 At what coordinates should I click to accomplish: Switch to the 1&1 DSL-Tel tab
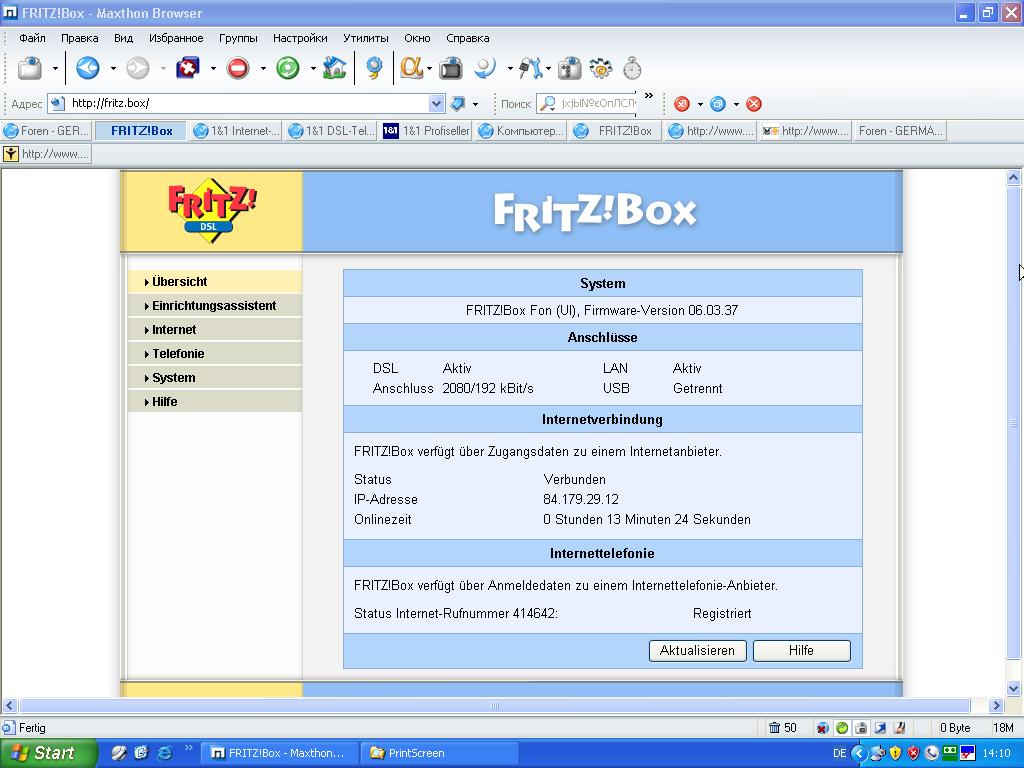331,131
